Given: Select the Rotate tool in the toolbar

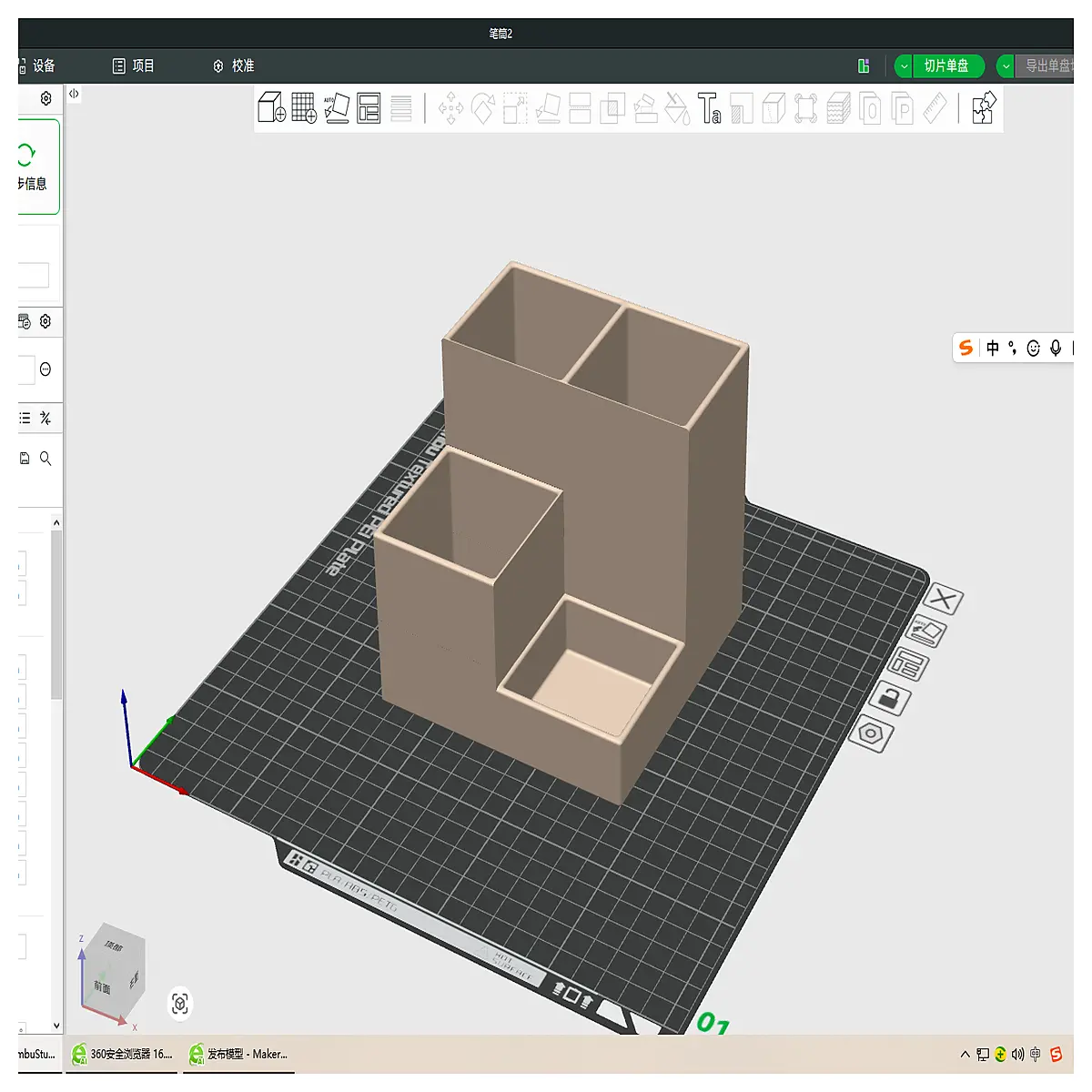Looking at the screenshot, I should (x=482, y=108).
